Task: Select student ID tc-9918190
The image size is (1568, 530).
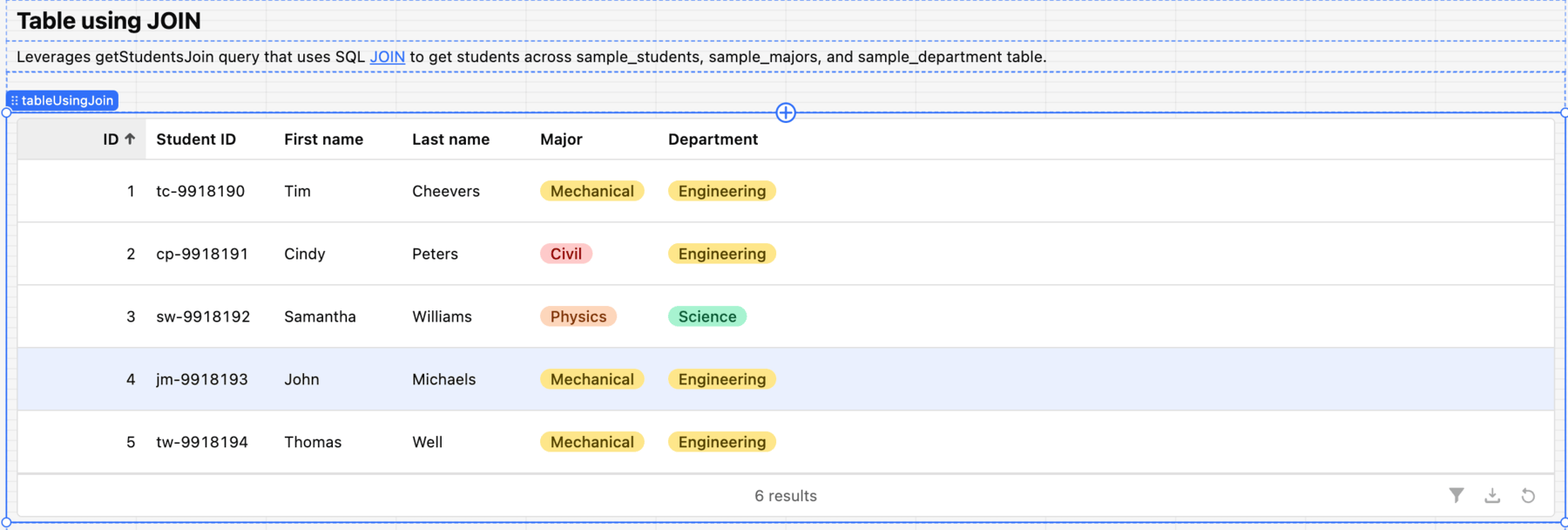Action: point(200,191)
